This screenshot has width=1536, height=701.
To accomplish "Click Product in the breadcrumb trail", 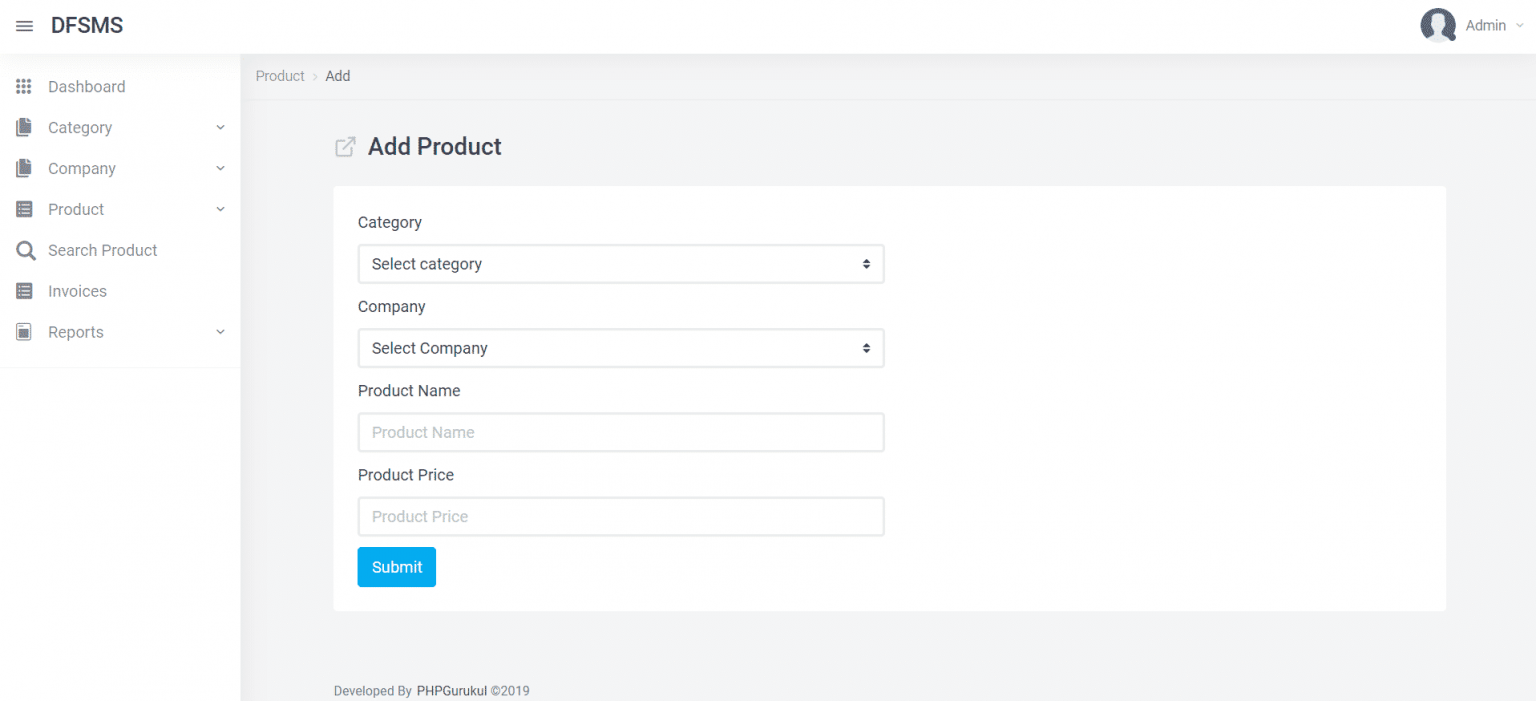I will [x=279, y=75].
